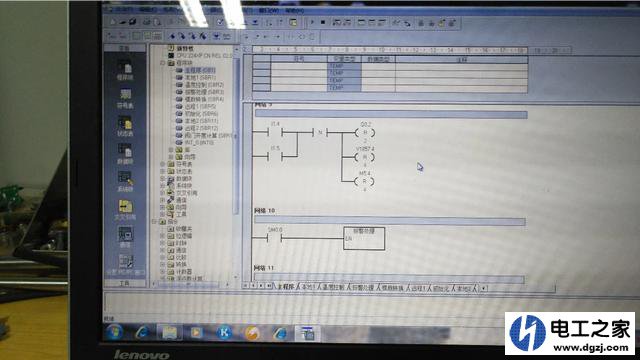Viewport: 640px width, 360px height.
Task: Open Internet Explorer from the taskbar
Action: (x=142, y=333)
